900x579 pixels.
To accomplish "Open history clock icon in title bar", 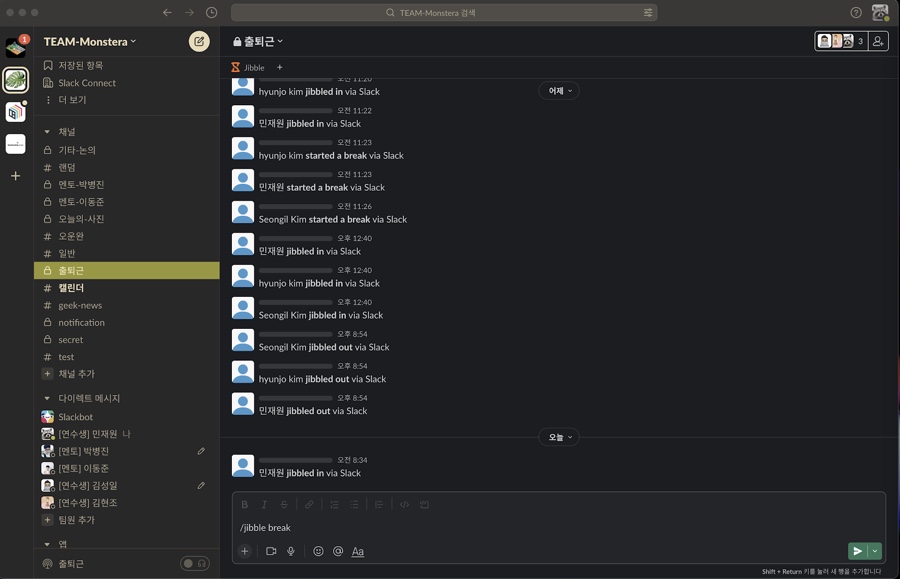I will pyautogui.click(x=212, y=13).
